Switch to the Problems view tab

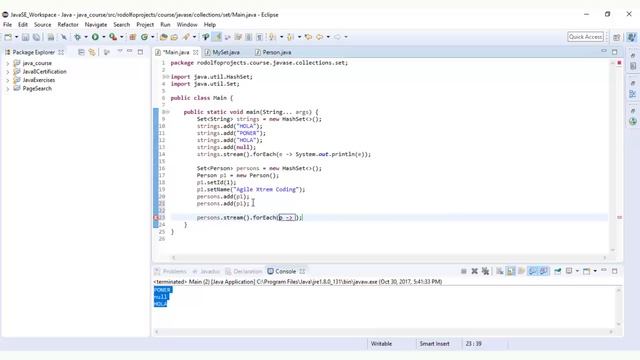[171, 271]
